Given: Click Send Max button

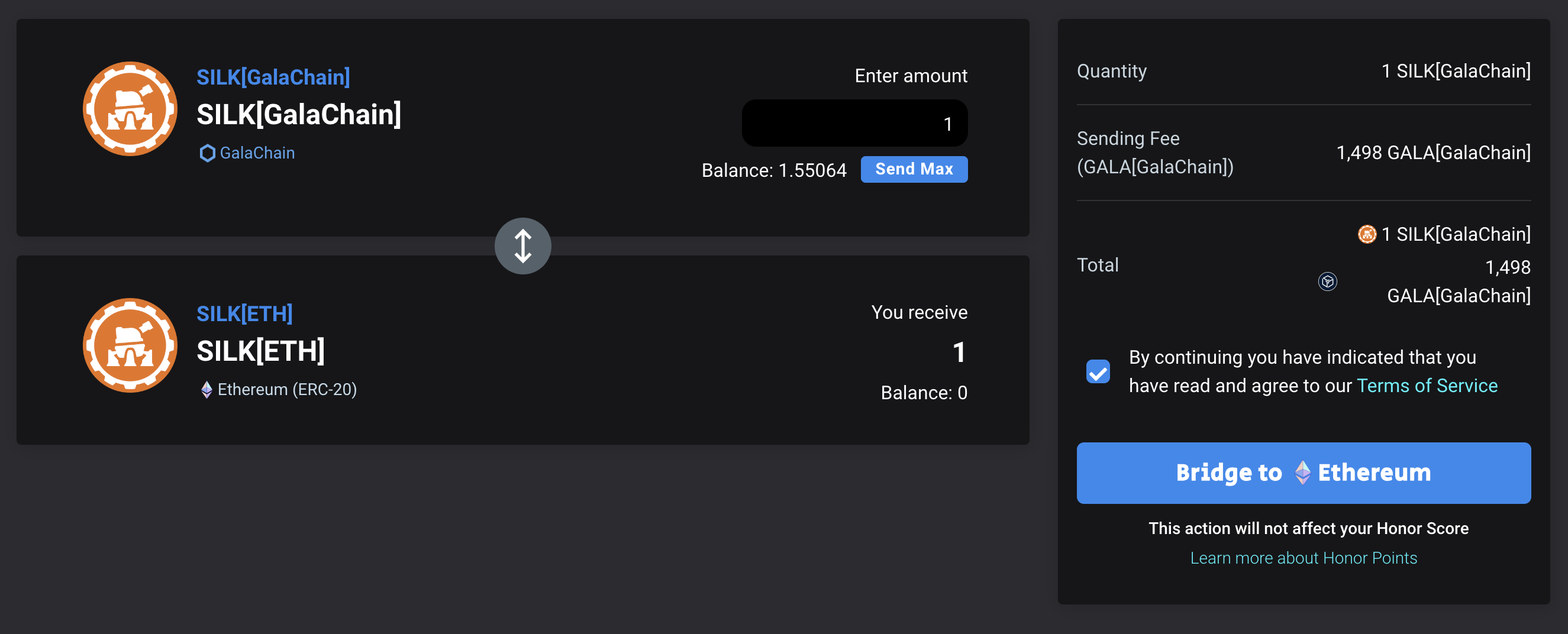Looking at the screenshot, I should pyautogui.click(x=914, y=169).
